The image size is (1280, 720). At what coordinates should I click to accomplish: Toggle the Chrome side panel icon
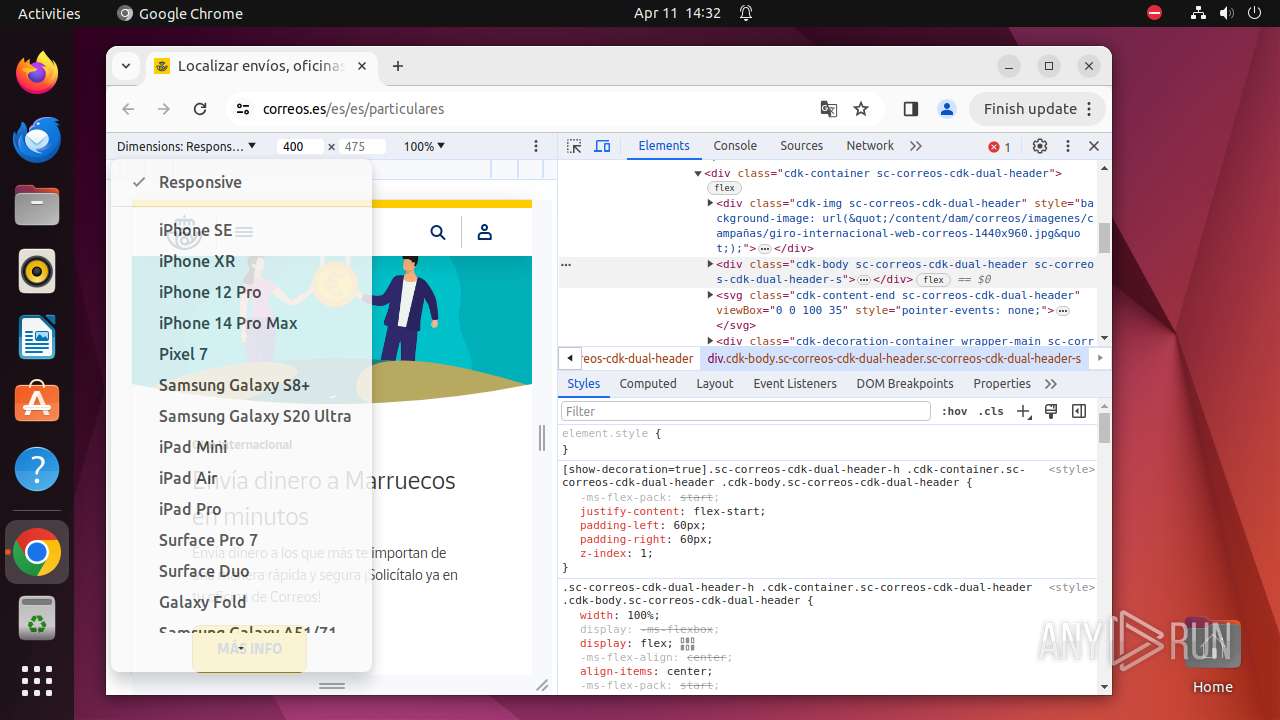(x=911, y=109)
